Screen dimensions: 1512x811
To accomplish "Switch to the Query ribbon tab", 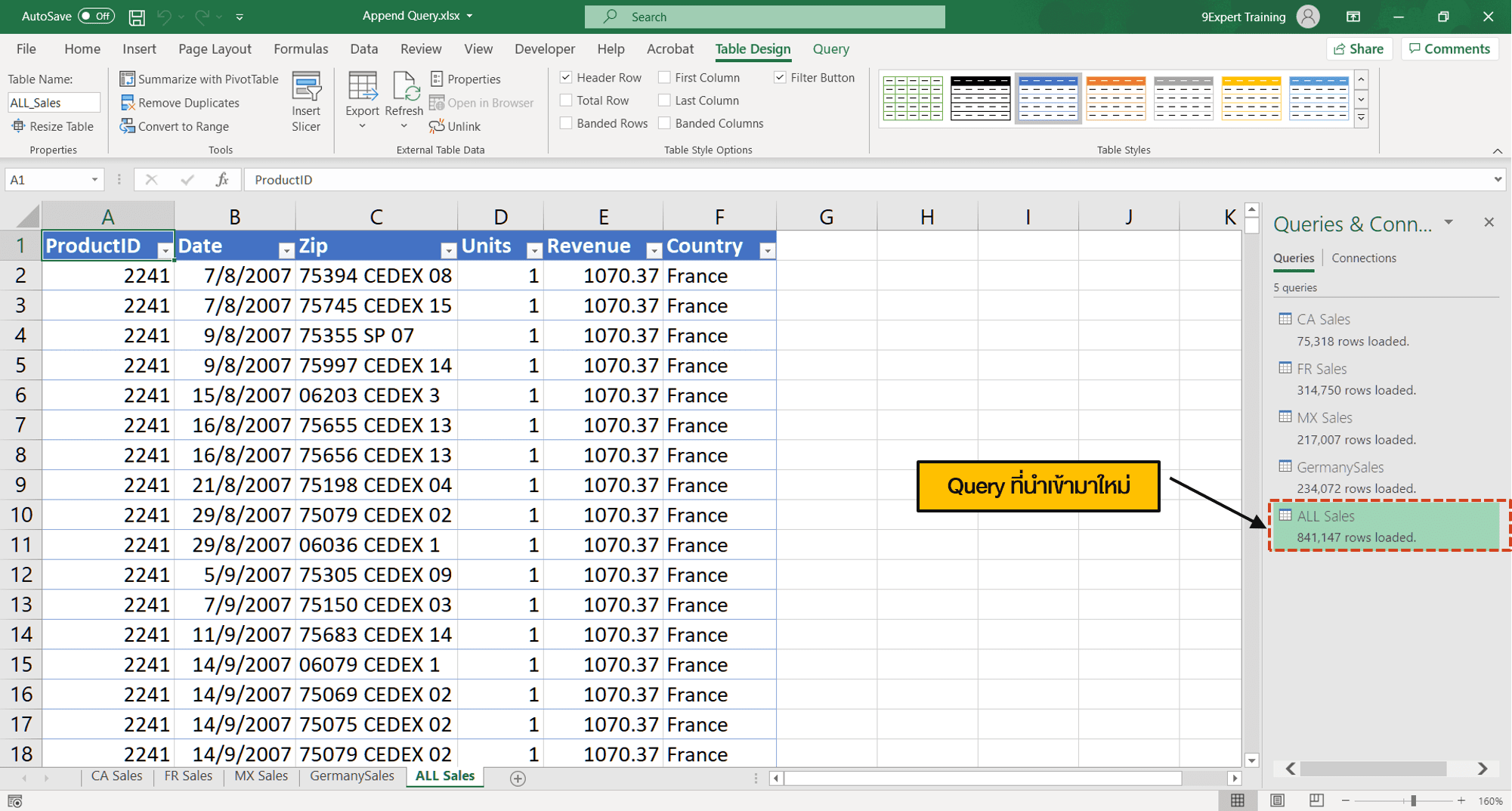I will 830,48.
